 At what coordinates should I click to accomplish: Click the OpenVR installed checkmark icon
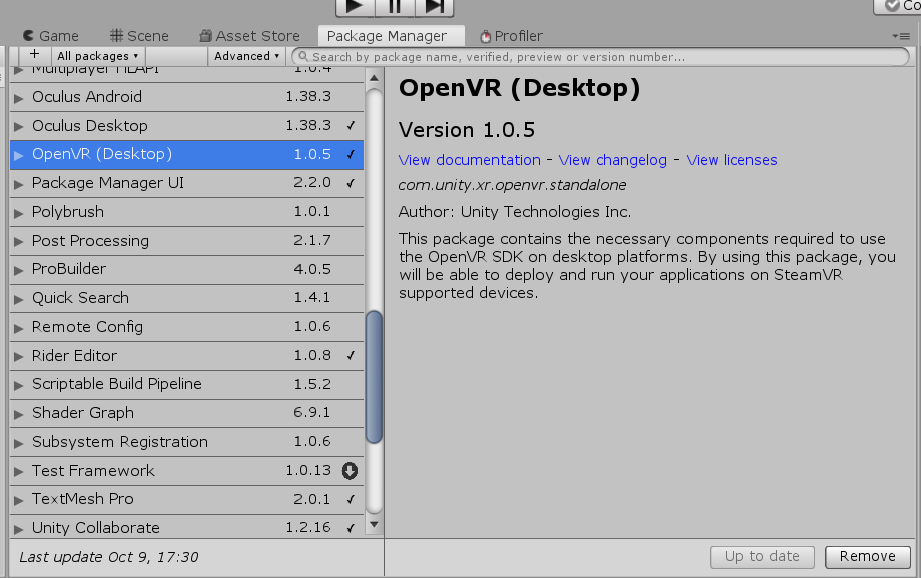coord(351,154)
